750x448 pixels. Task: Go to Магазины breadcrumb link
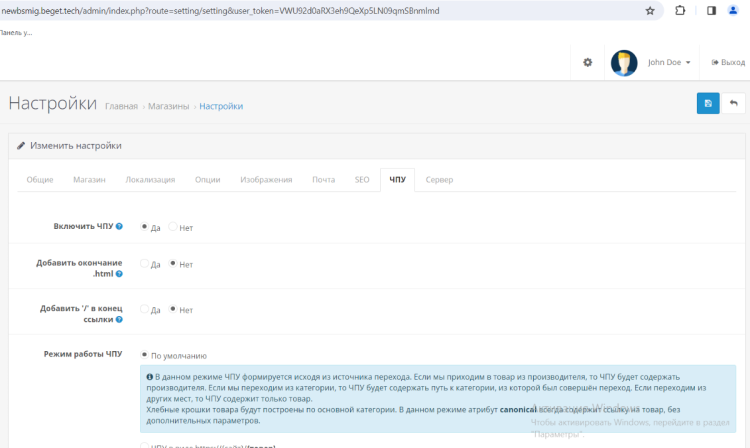coord(169,106)
